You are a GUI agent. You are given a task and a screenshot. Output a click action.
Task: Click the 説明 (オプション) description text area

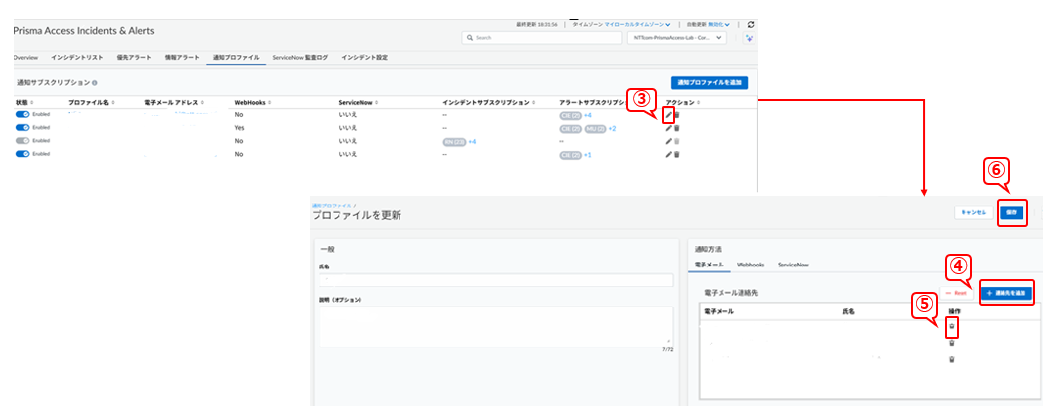495,327
